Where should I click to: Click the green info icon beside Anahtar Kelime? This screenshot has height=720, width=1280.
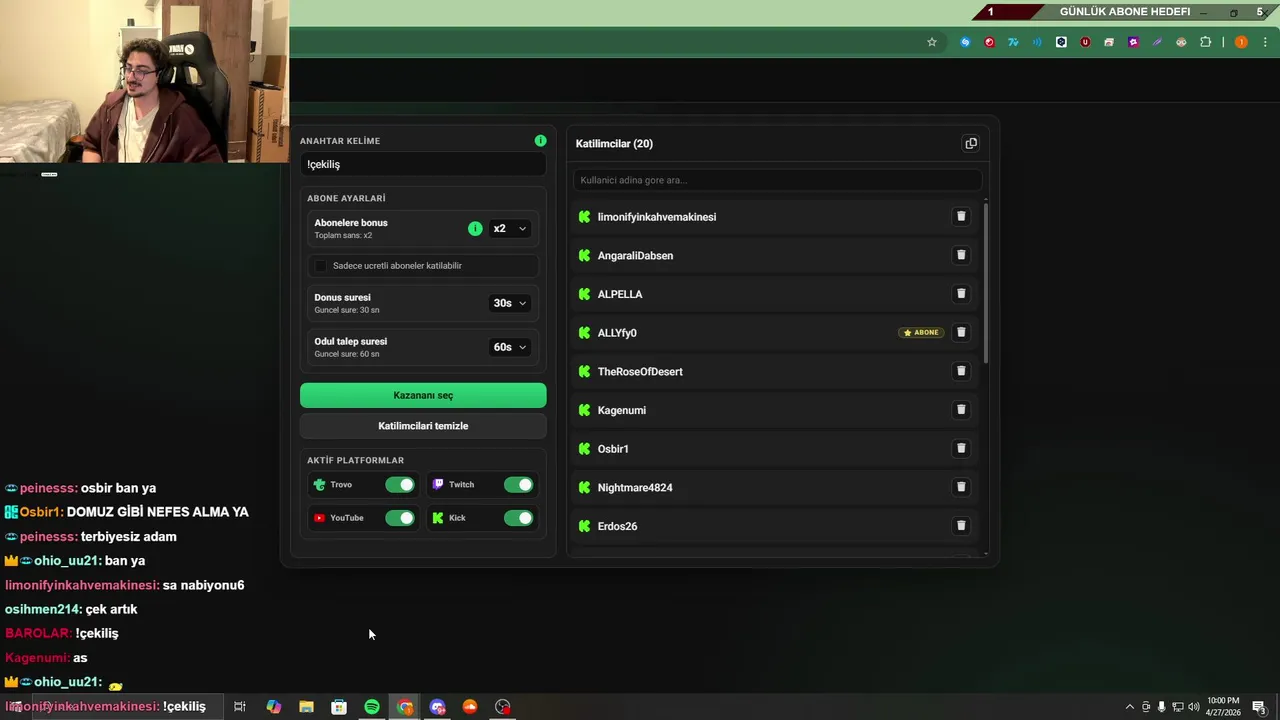pyautogui.click(x=540, y=141)
